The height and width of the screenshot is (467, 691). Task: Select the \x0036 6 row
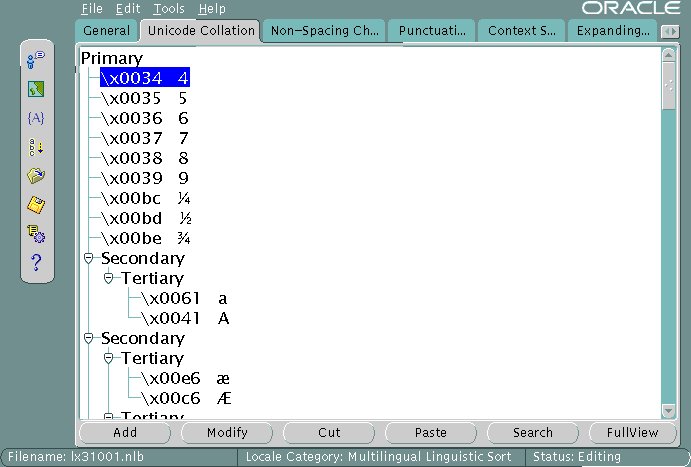[145, 118]
